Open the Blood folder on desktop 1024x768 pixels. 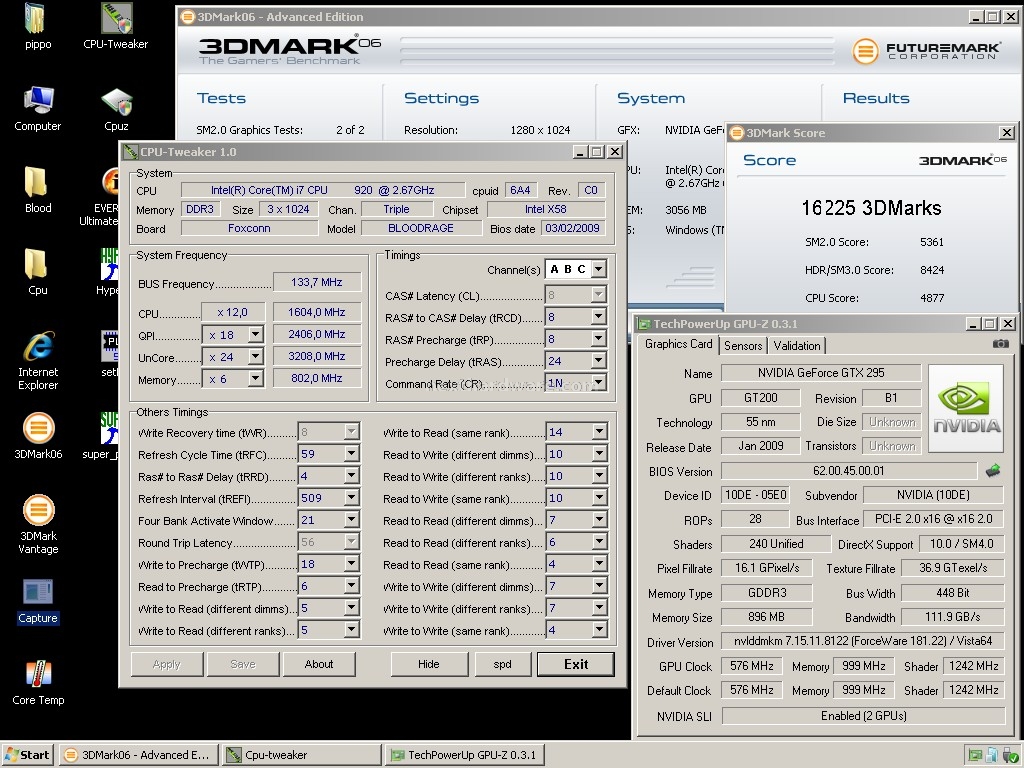click(x=37, y=191)
